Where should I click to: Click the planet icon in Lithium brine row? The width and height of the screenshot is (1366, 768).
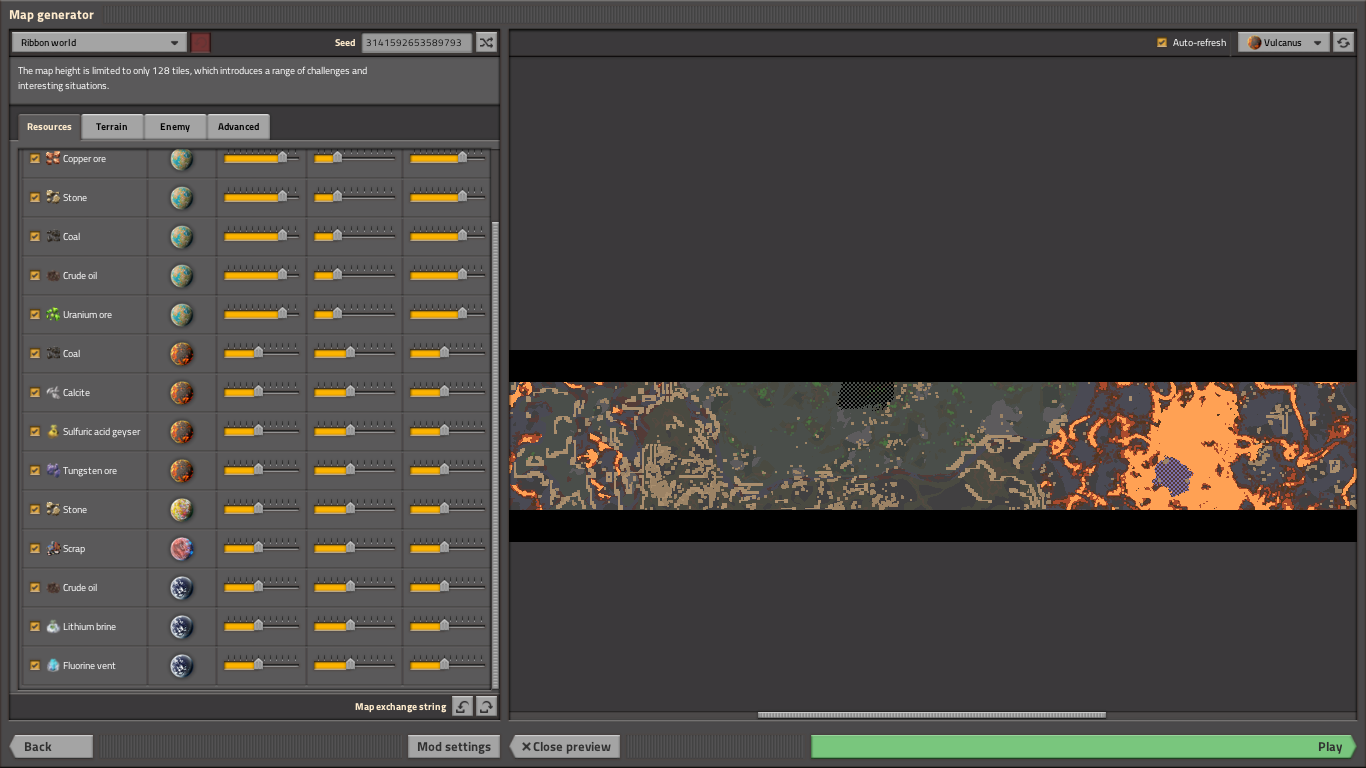pos(181,627)
